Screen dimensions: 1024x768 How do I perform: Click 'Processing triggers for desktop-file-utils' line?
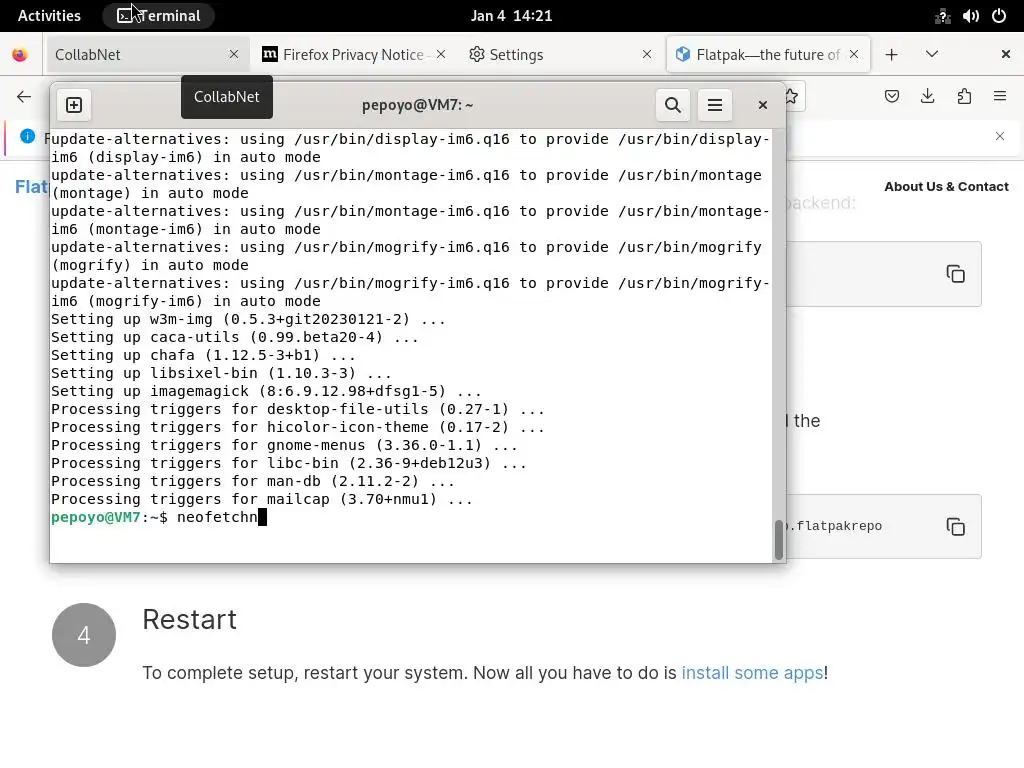click(x=298, y=409)
